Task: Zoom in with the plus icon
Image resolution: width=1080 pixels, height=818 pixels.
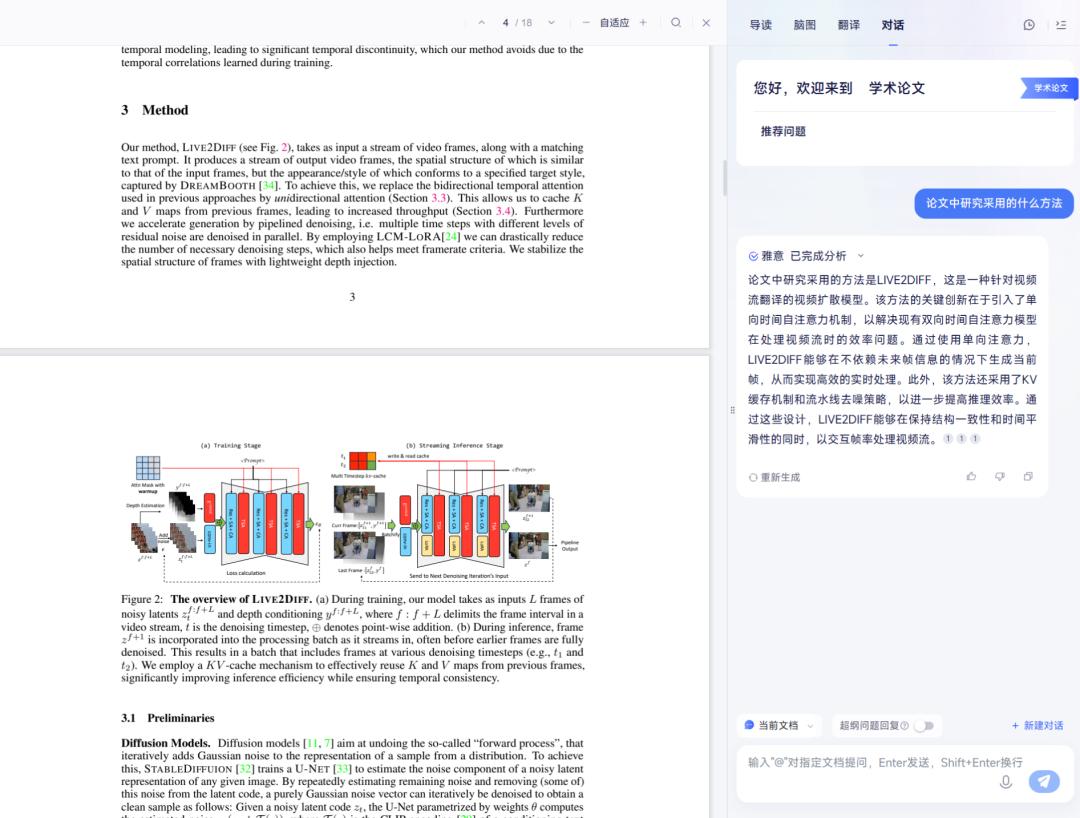Action: point(643,23)
